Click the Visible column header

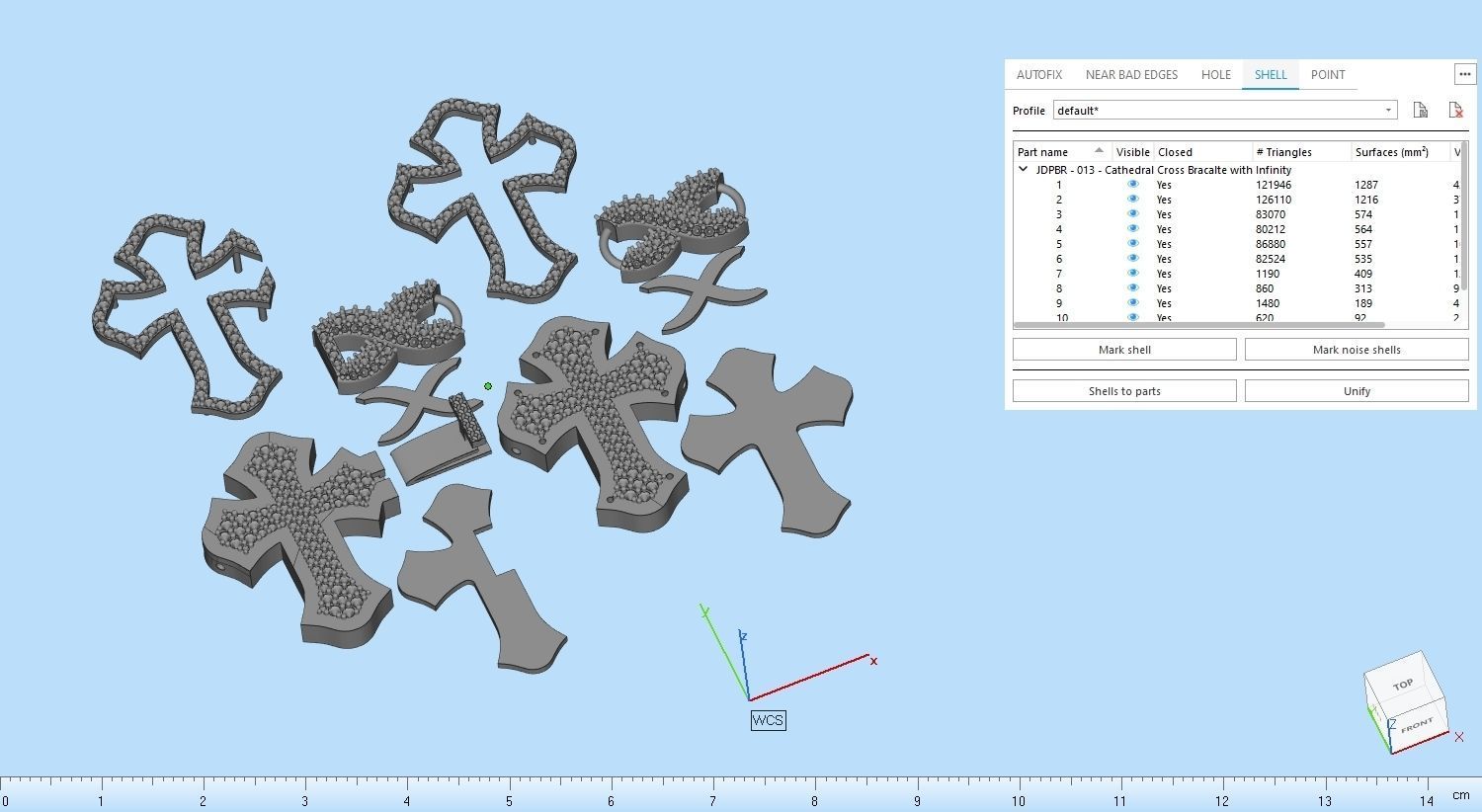pyautogui.click(x=1132, y=152)
